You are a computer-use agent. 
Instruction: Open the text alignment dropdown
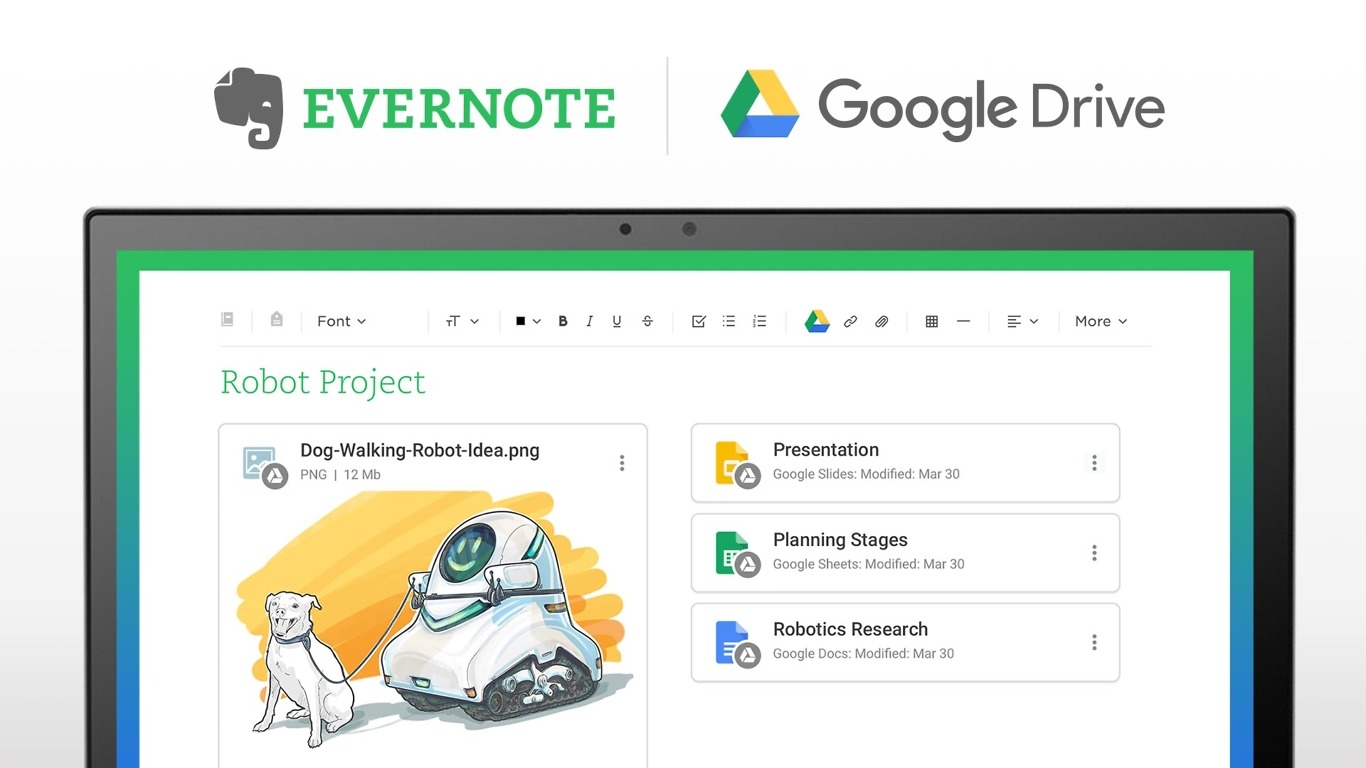click(x=1022, y=321)
